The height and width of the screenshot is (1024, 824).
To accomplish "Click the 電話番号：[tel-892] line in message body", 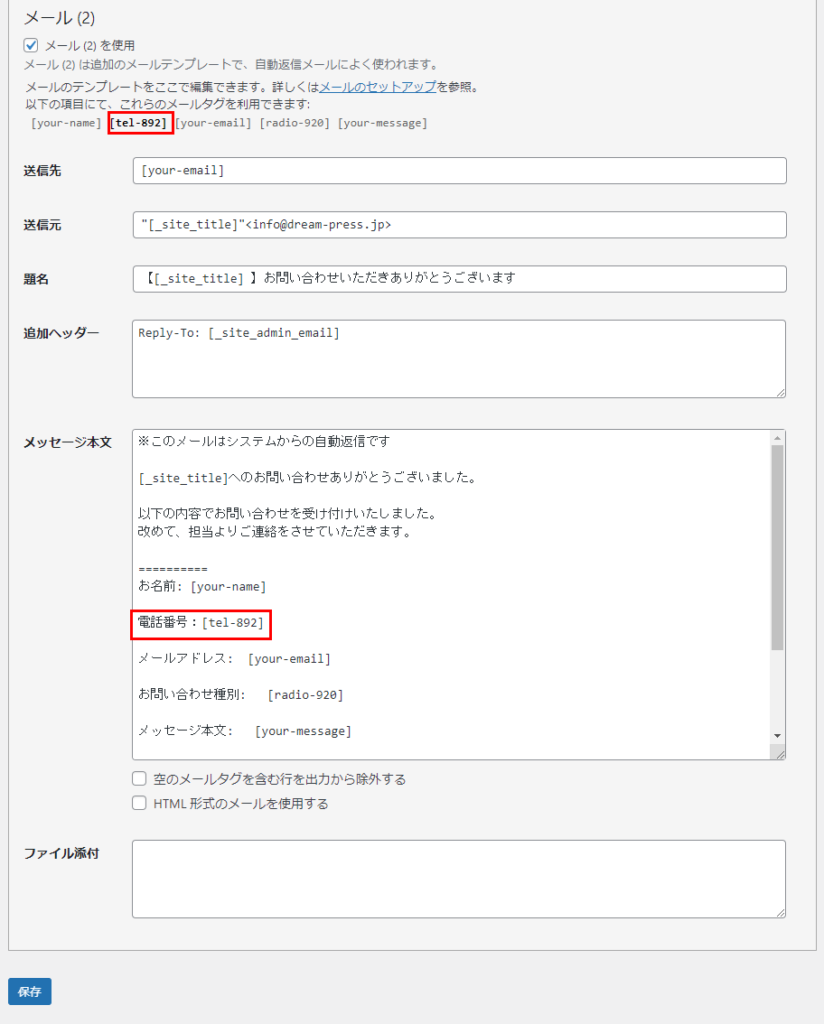I will [201, 623].
